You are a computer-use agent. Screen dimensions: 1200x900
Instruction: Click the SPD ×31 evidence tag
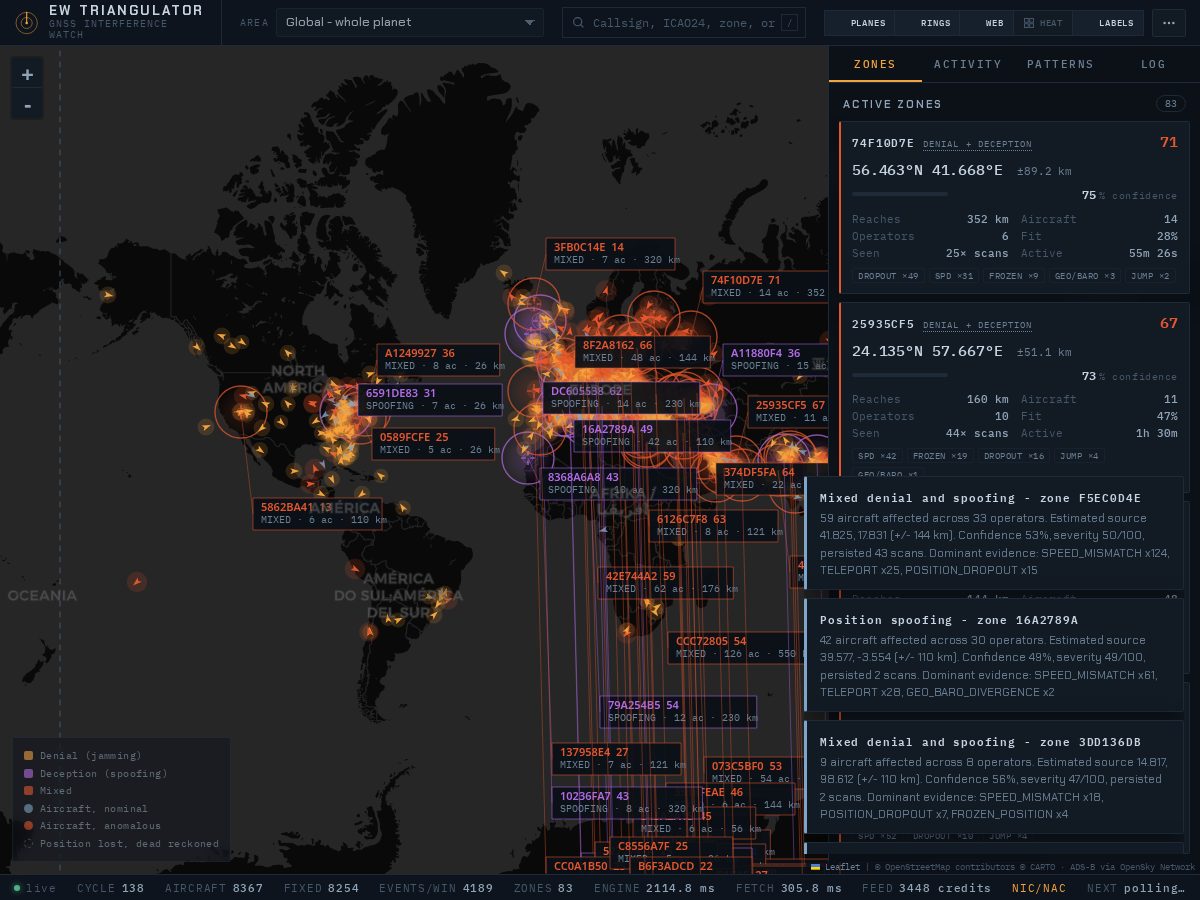pos(953,276)
